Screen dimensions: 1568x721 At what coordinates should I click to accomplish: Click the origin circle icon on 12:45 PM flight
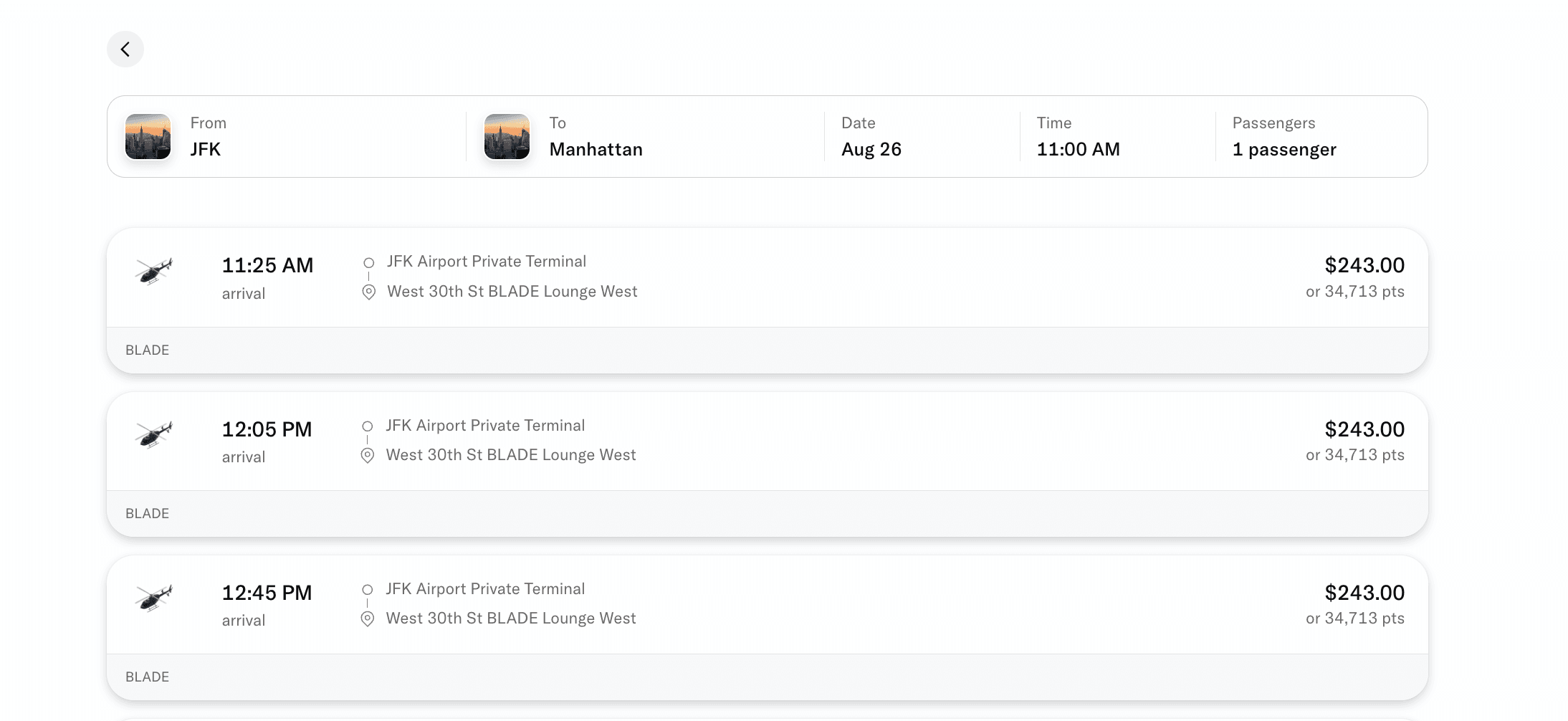[x=368, y=590]
